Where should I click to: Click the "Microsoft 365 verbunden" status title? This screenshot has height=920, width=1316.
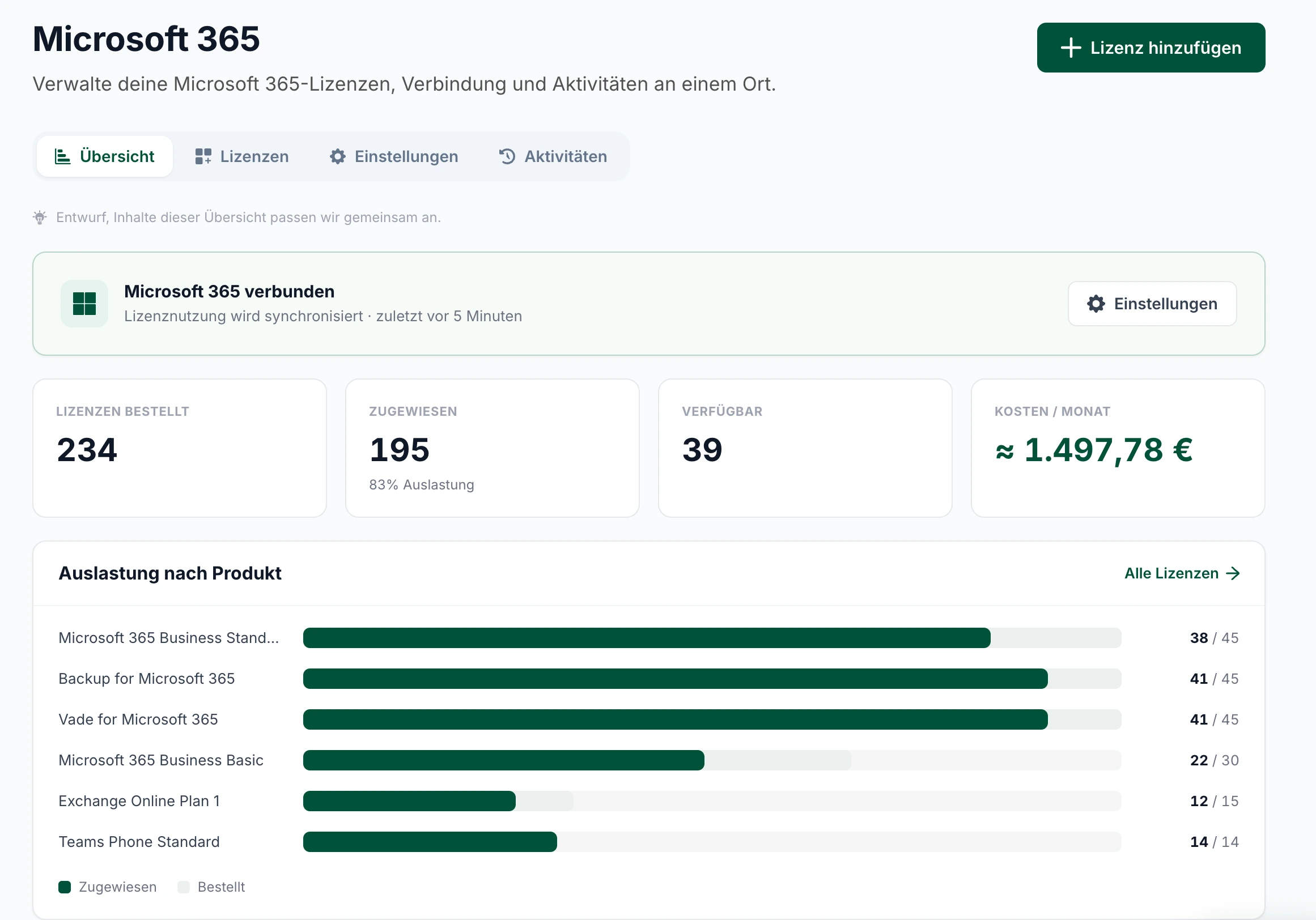[x=230, y=292]
